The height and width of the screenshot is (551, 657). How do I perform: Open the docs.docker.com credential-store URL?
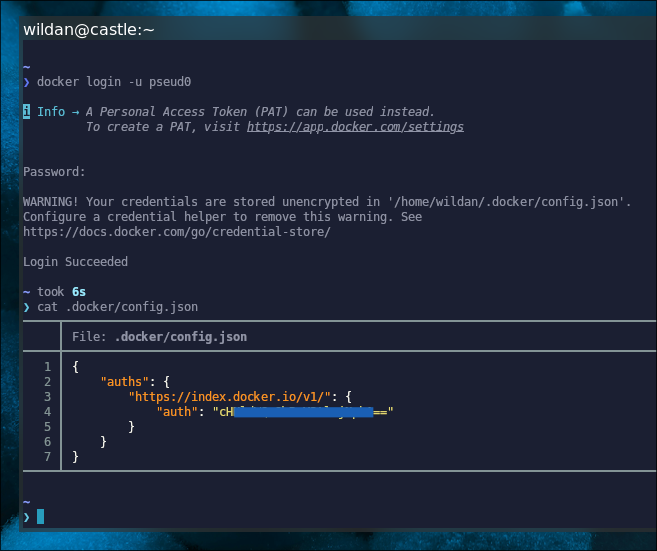pyautogui.click(x=176, y=232)
